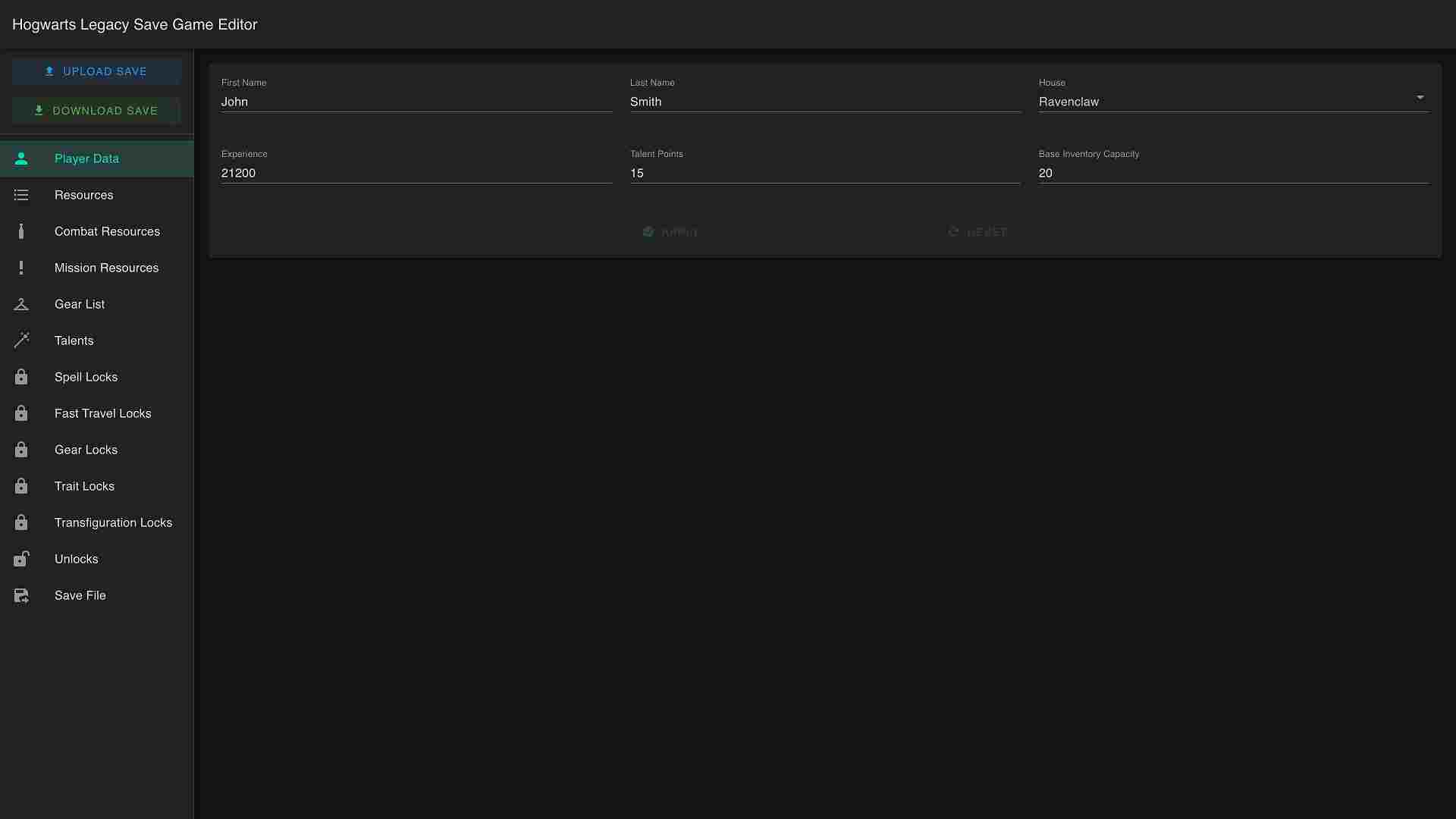Click the Save File disk icon
This screenshot has width=1456, height=819.
[21, 595]
